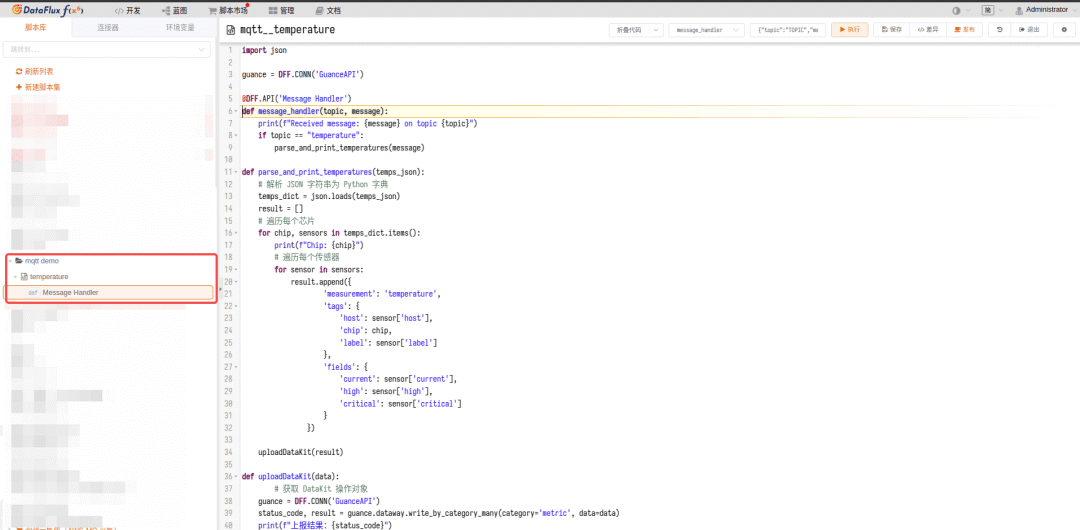This screenshot has height=530, width=1080.
Task: Select the Message Handler function item
Action: point(110,293)
